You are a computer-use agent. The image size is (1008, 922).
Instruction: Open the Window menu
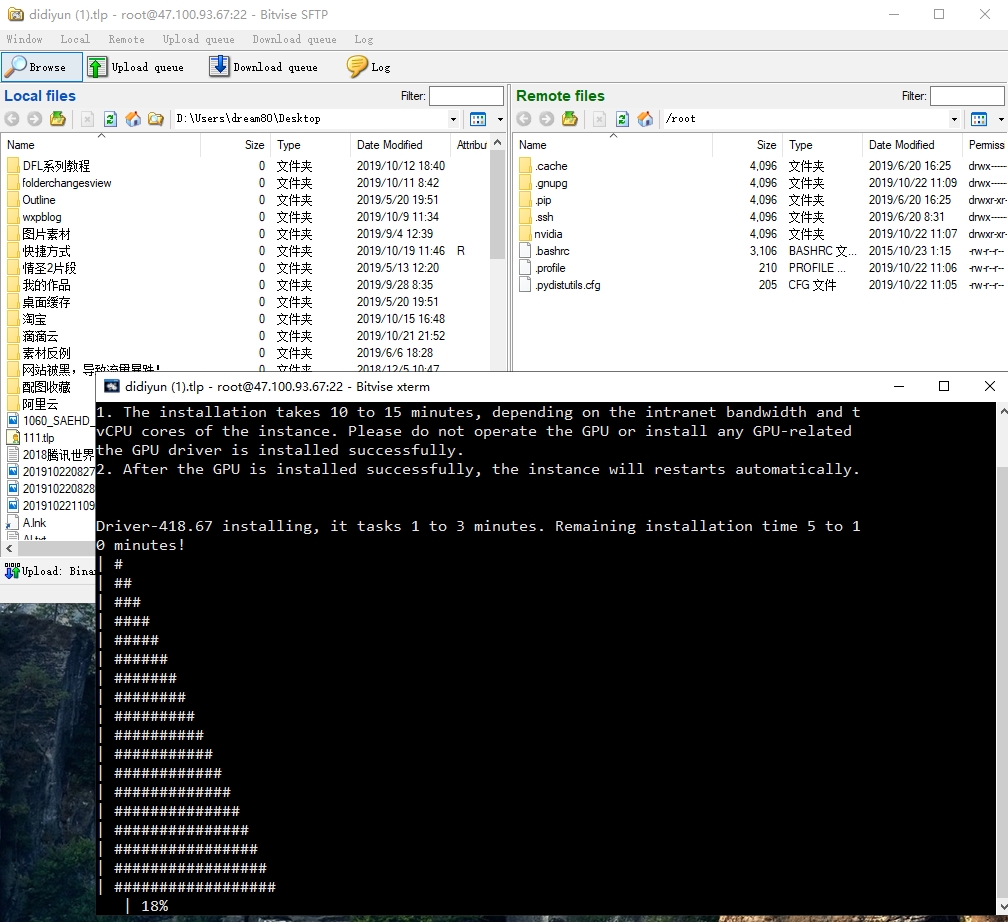pos(24,39)
